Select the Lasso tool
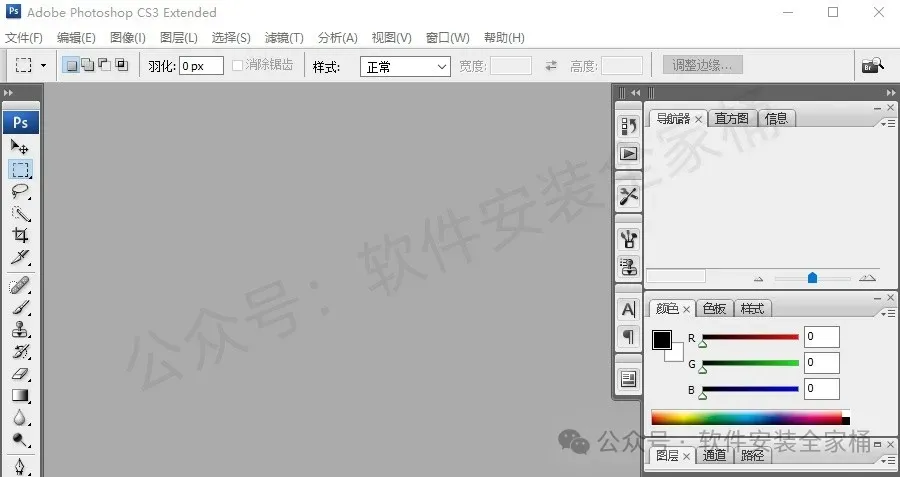 click(x=20, y=191)
